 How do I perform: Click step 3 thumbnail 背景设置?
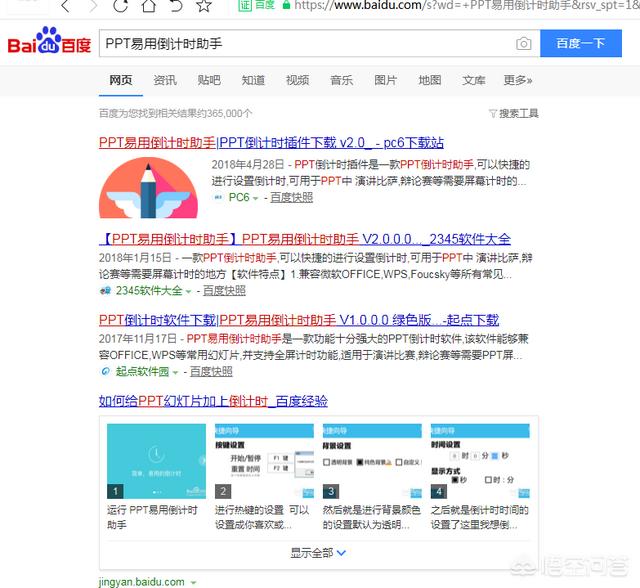pos(372,461)
